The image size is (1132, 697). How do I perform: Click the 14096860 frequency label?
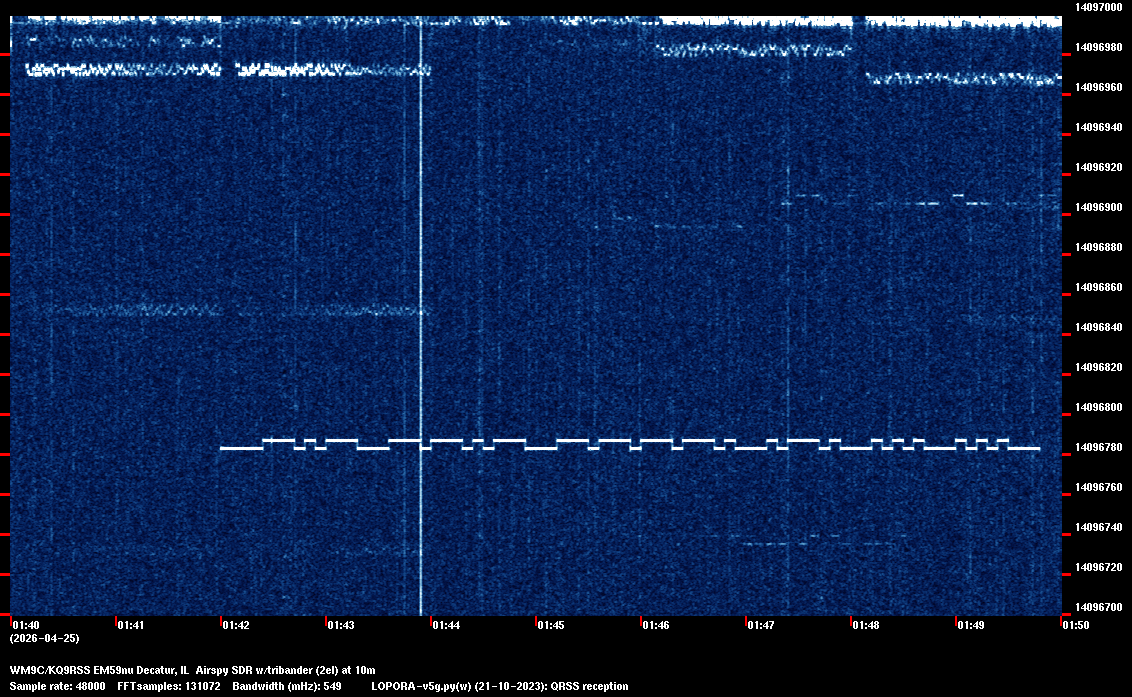point(1098,287)
